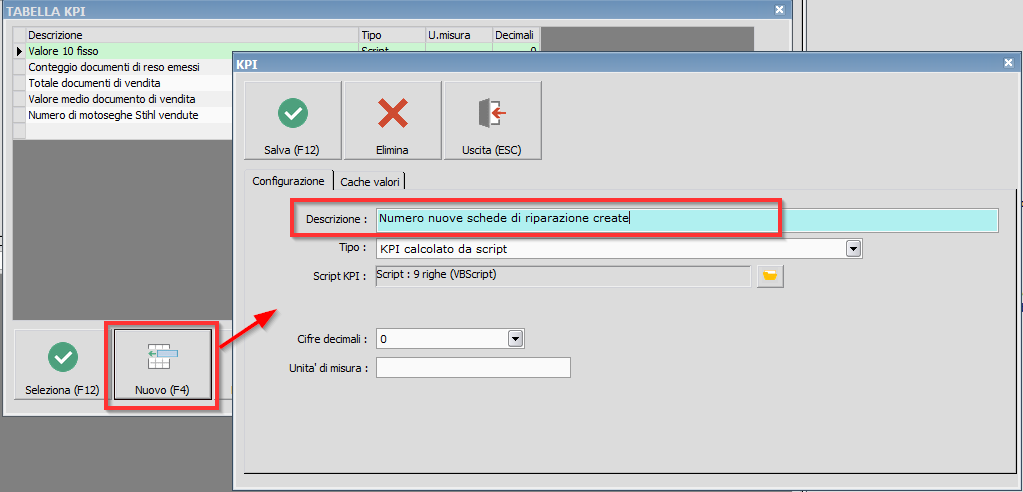Click into the Descrizione text field
1023x492 pixels.
(686, 220)
